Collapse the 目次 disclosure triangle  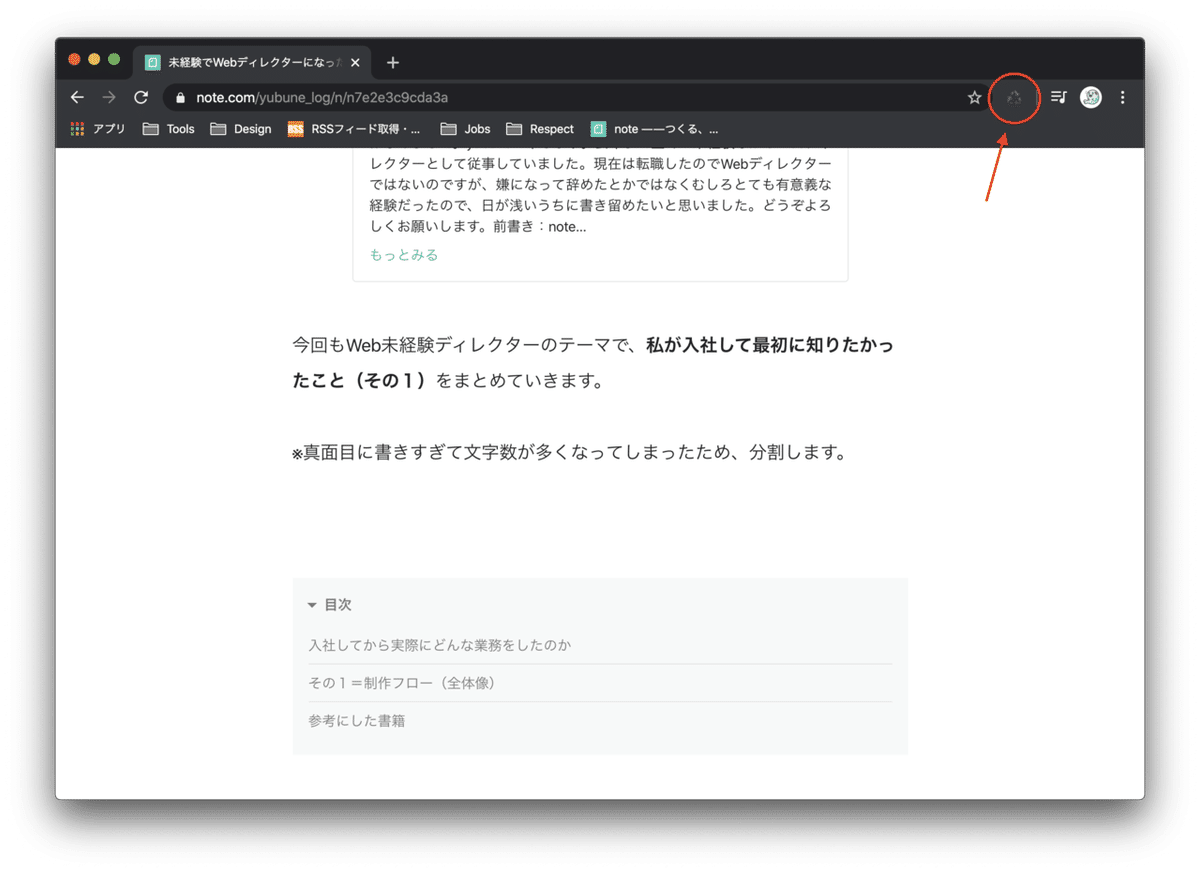click(x=311, y=604)
